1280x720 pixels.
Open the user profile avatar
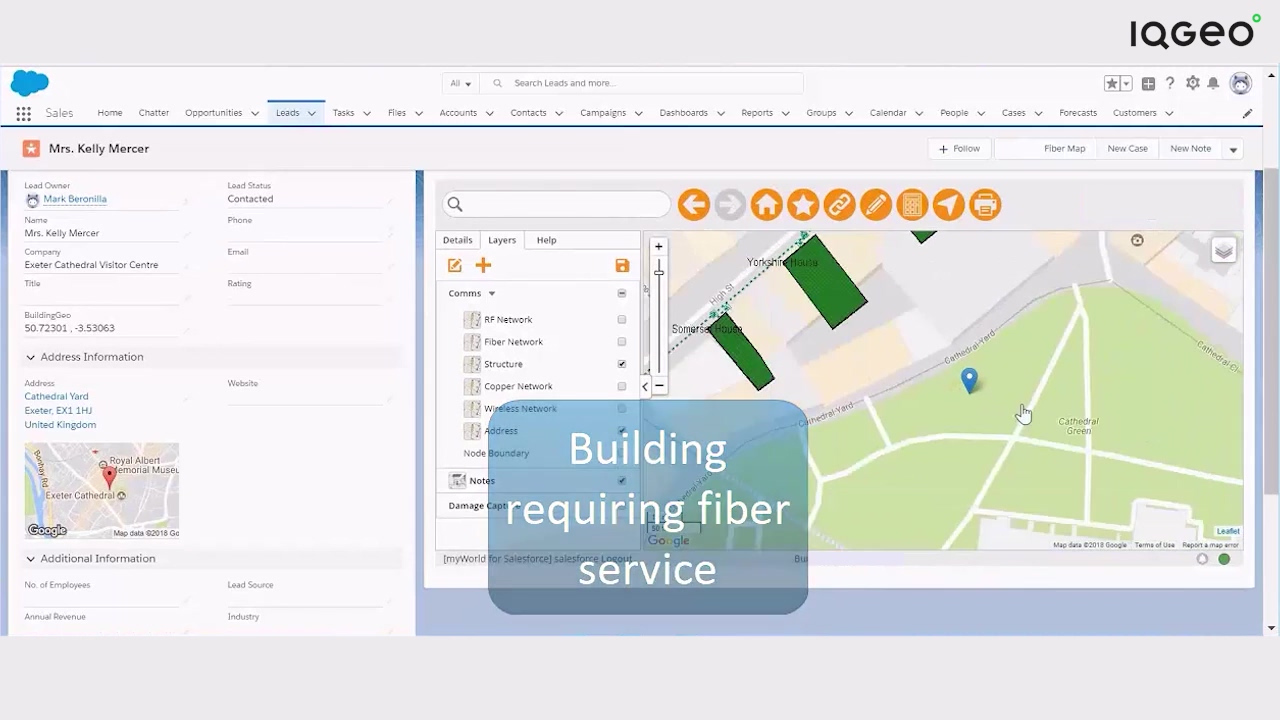tap(1241, 83)
